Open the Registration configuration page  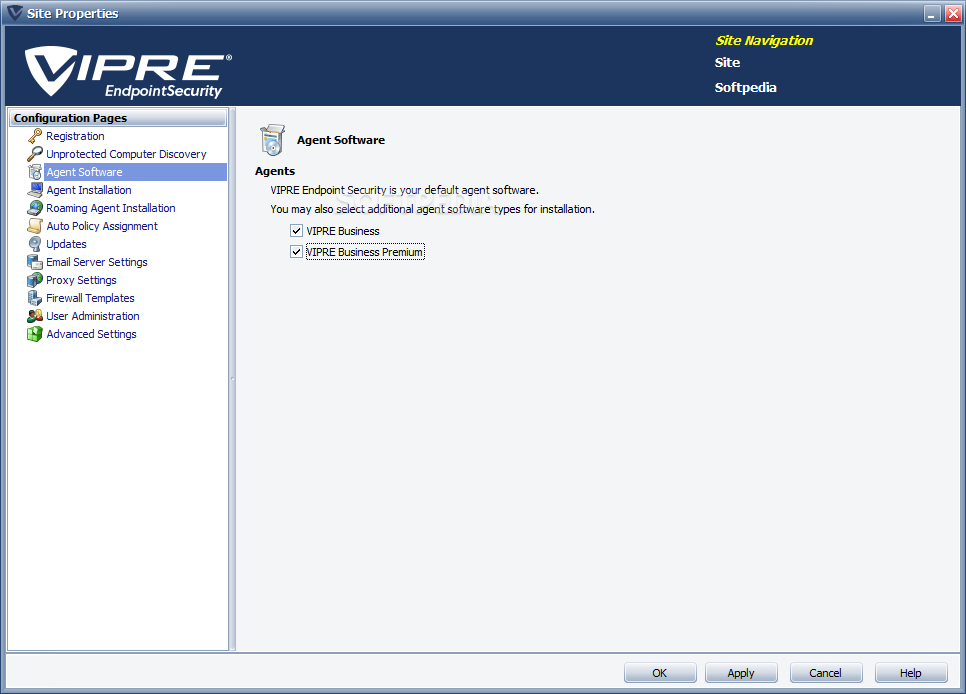[x=75, y=136]
